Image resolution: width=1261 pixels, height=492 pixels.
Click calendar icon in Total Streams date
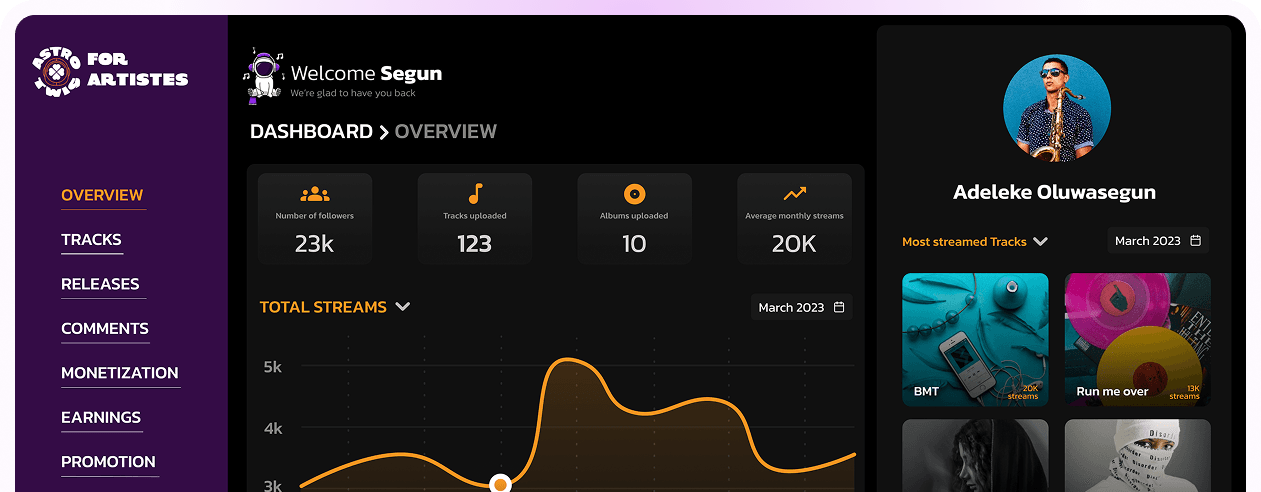[839, 307]
